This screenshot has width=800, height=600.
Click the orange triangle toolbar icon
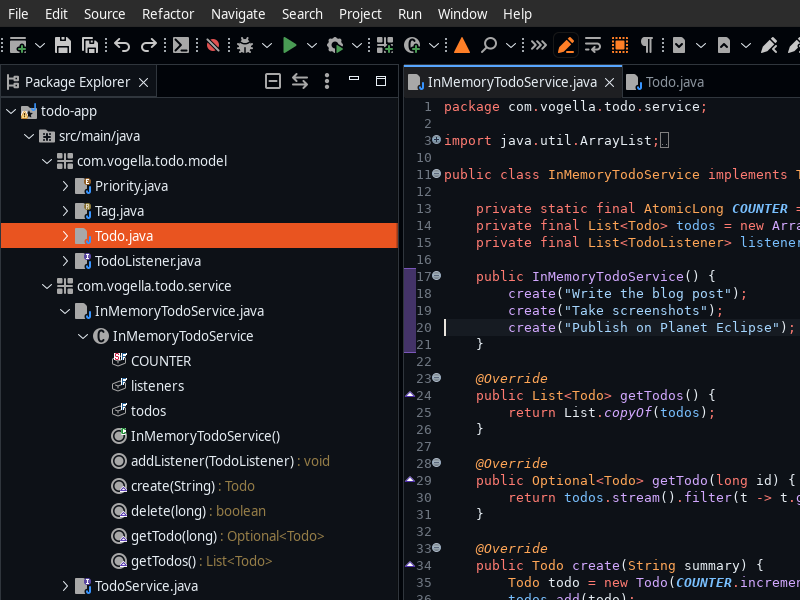[x=462, y=45]
